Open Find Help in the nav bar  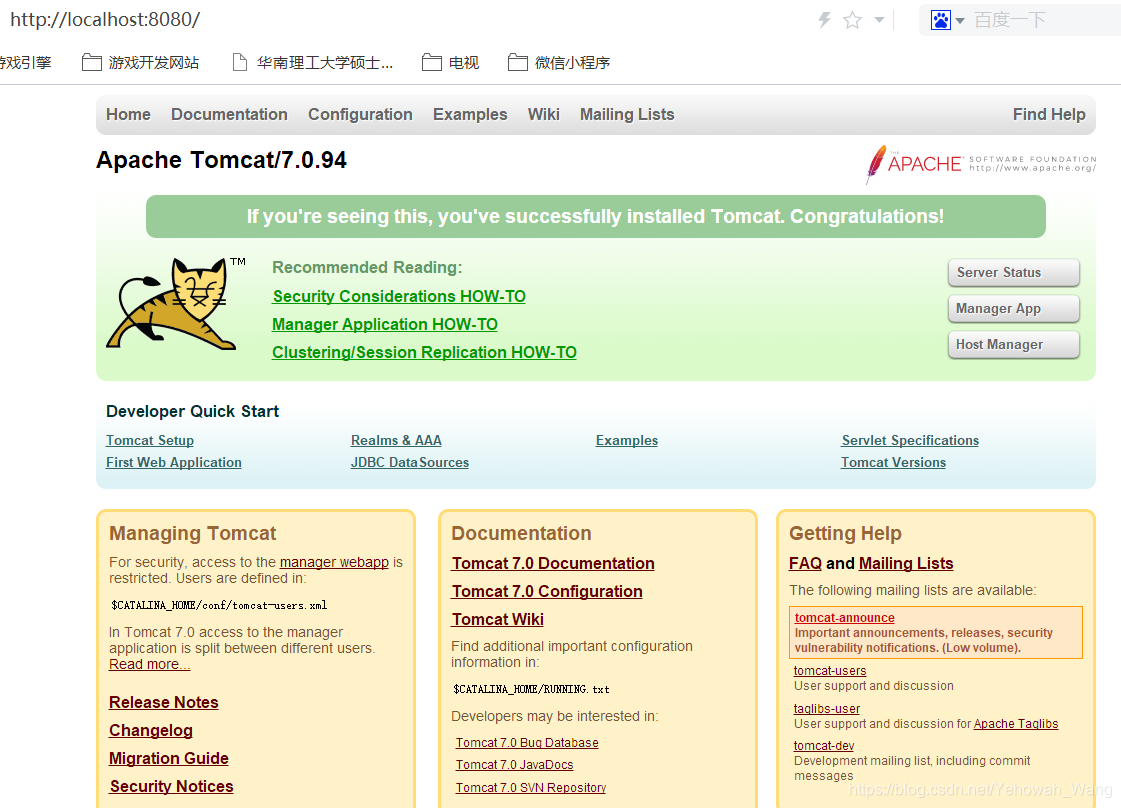1049,114
